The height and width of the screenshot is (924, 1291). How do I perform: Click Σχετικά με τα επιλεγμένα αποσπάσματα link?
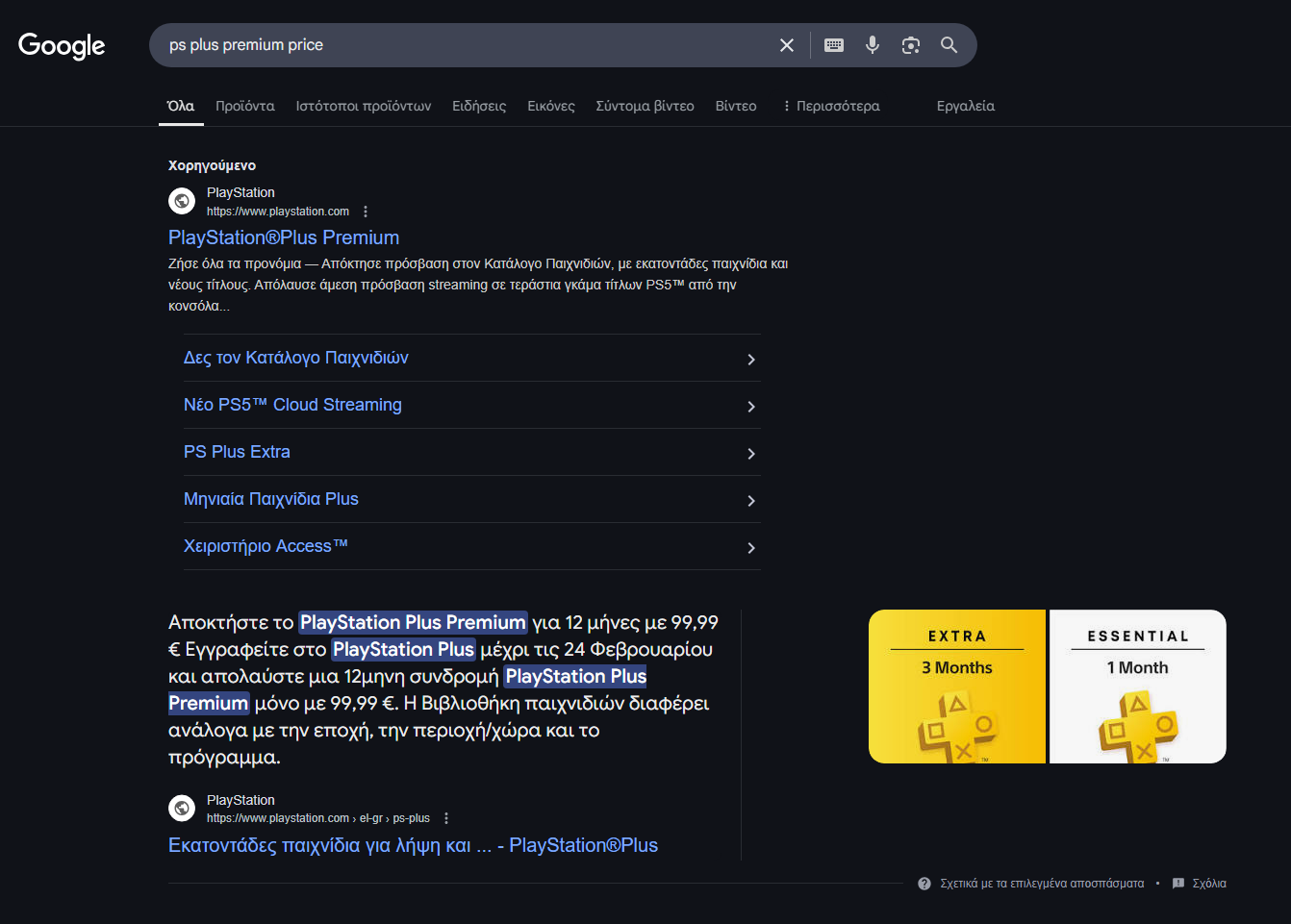coord(1042,884)
